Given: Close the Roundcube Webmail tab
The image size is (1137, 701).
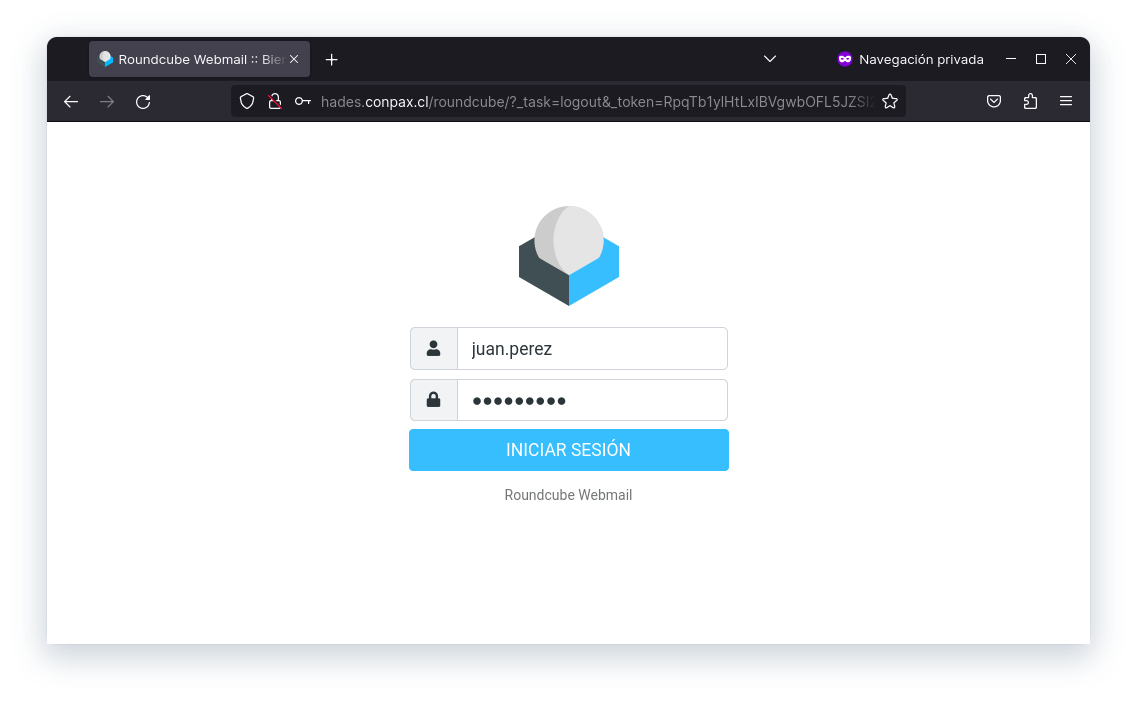Looking at the screenshot, I should coord(294,59).
